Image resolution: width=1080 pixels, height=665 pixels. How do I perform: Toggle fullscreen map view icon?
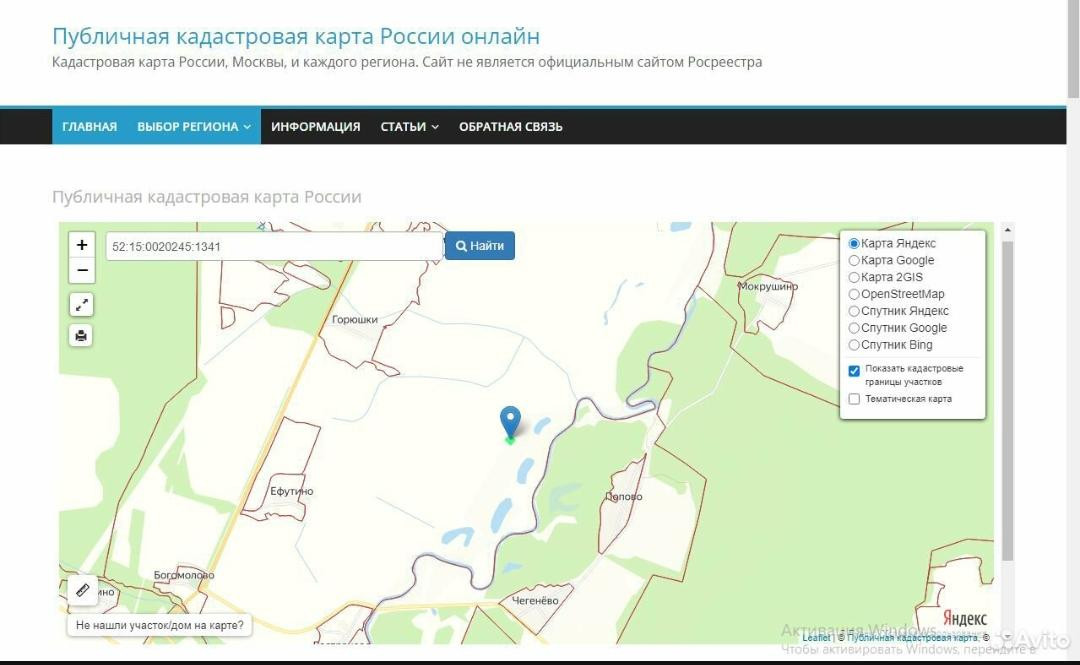pyautogui.click(x=82, y=305)
